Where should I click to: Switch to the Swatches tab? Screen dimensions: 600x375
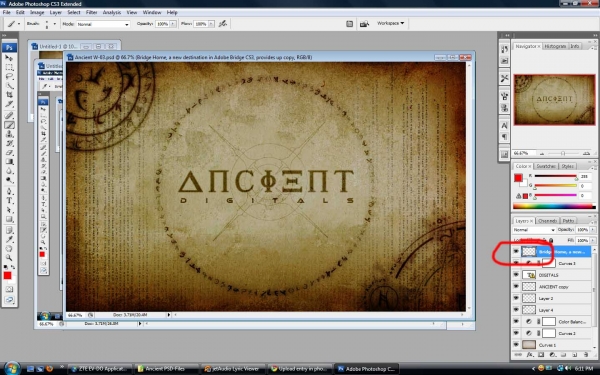coord(546,166)
